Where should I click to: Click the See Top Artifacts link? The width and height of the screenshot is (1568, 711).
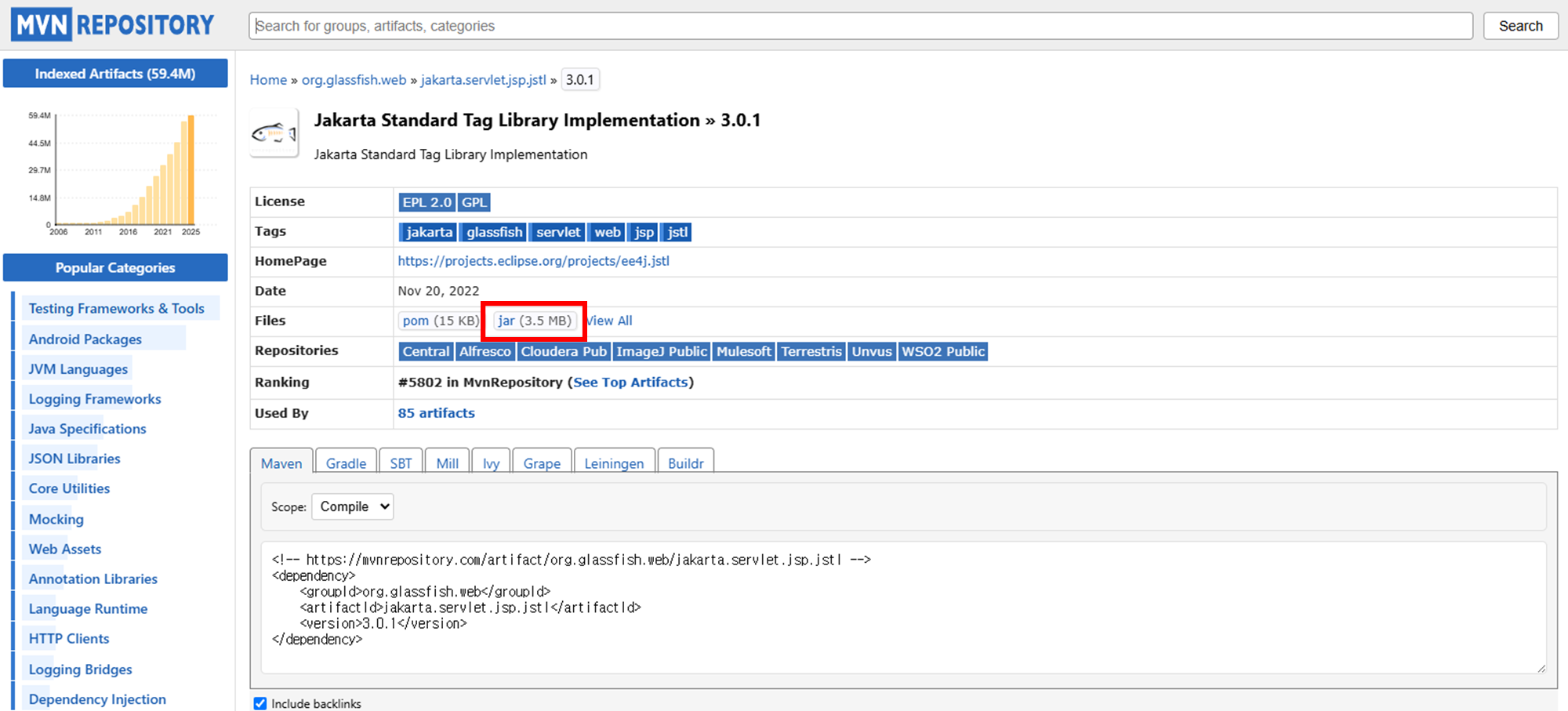click(630, 383)
